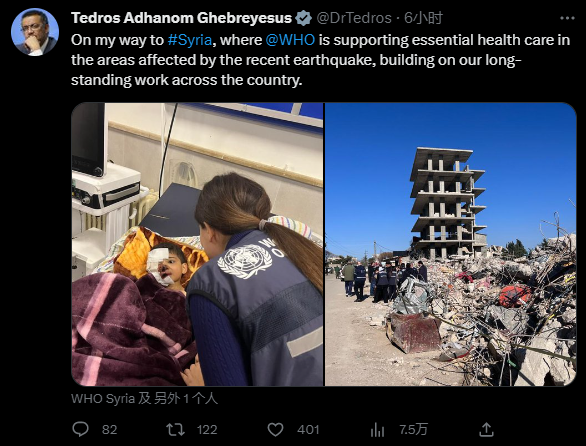Retweet this post using the retweet icon
The width and height of the screenshot is (586, 446).
[x=175, y=430]
